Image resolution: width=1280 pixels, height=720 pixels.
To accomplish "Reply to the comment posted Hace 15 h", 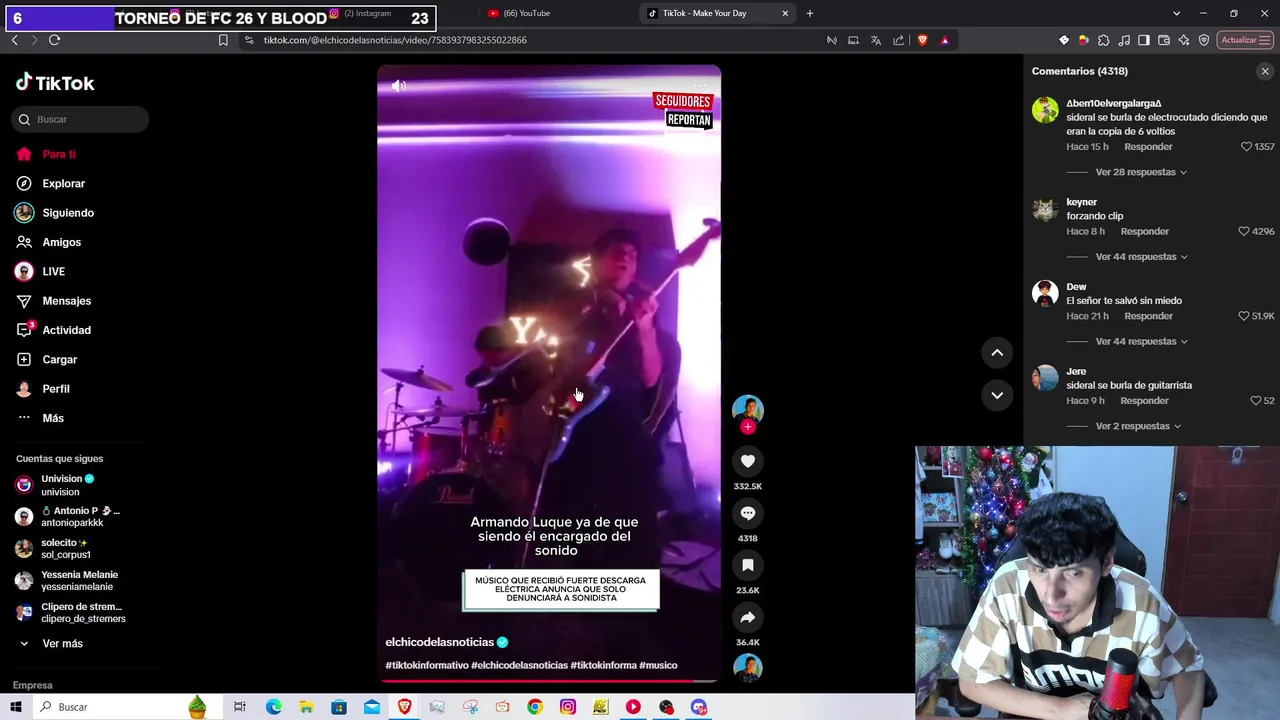I will (x=1148, y=147).
